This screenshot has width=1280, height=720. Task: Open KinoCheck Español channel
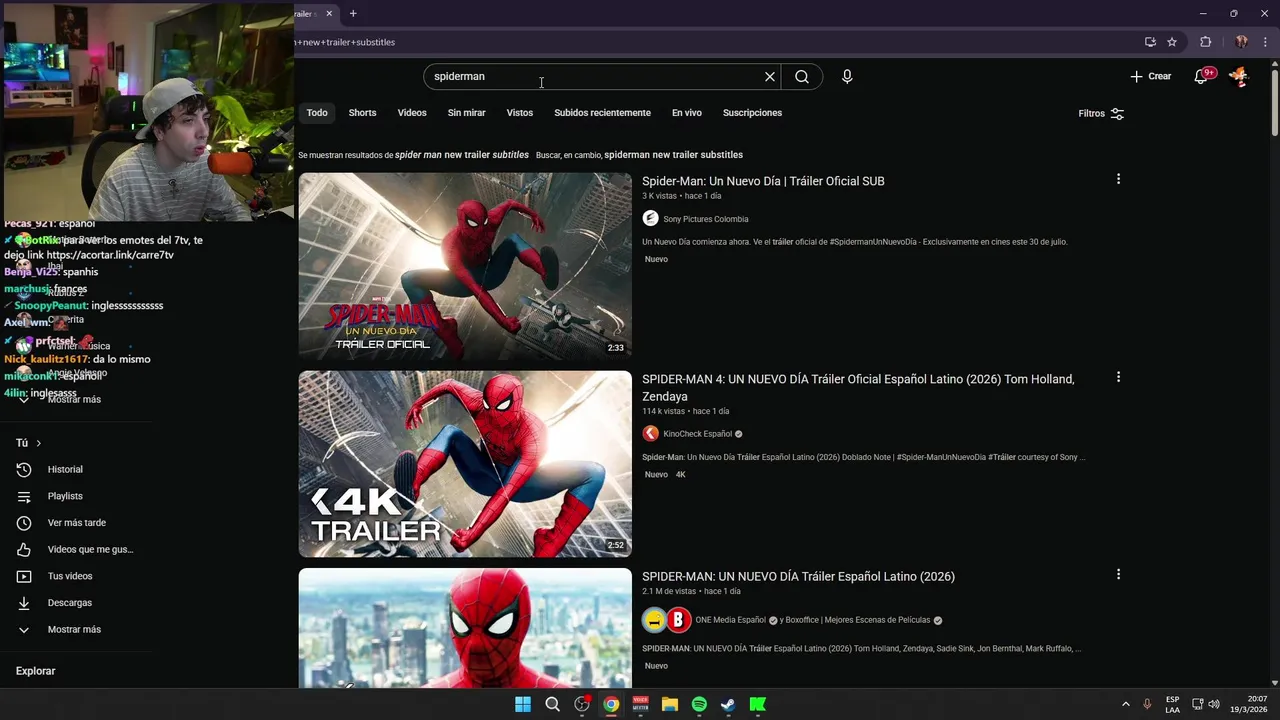[x=697, y=434]
